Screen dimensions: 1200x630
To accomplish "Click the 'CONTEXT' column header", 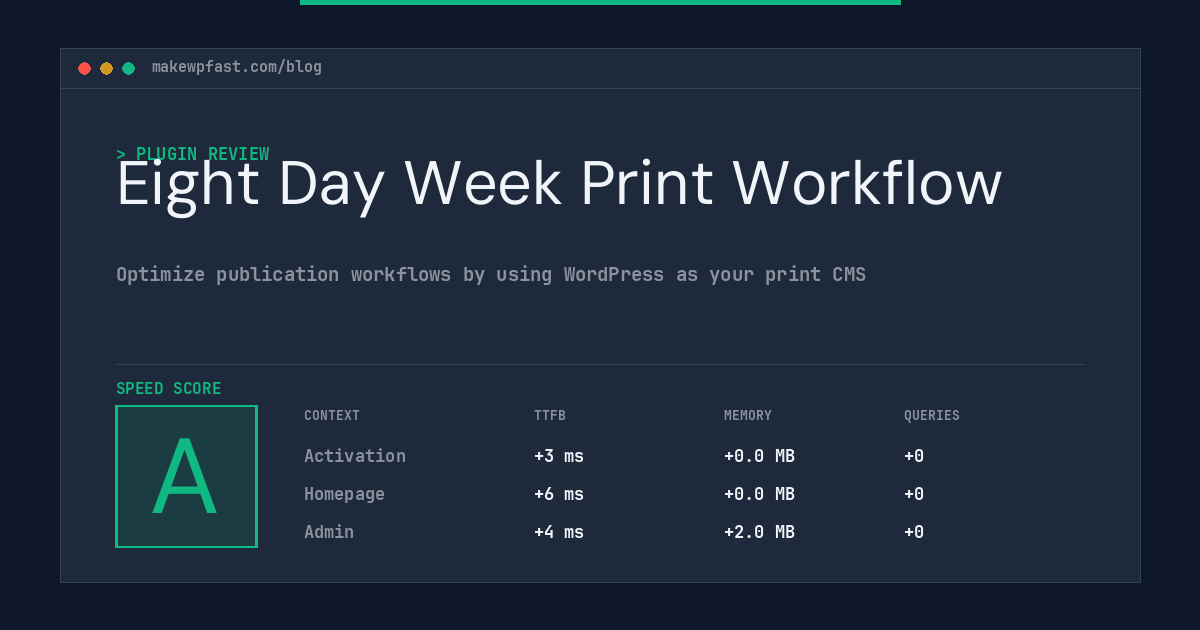I will pos(332,416).
